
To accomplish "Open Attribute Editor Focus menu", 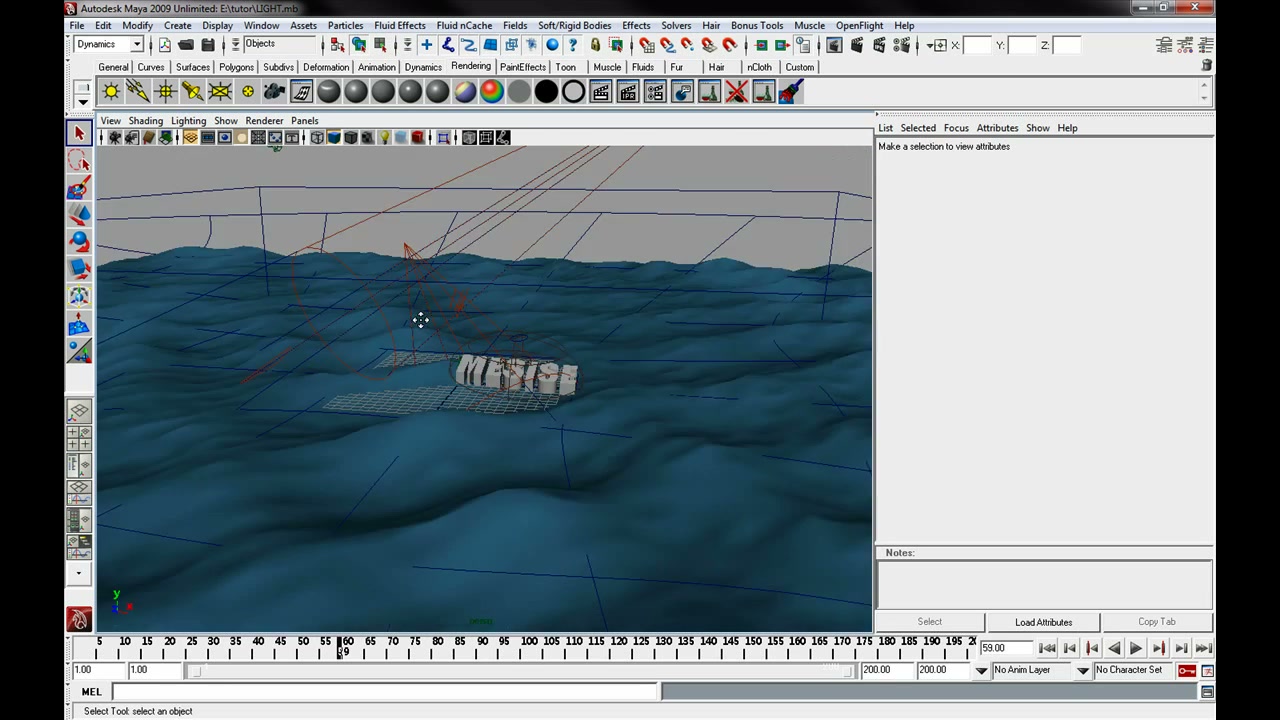I will click(956, 128).
